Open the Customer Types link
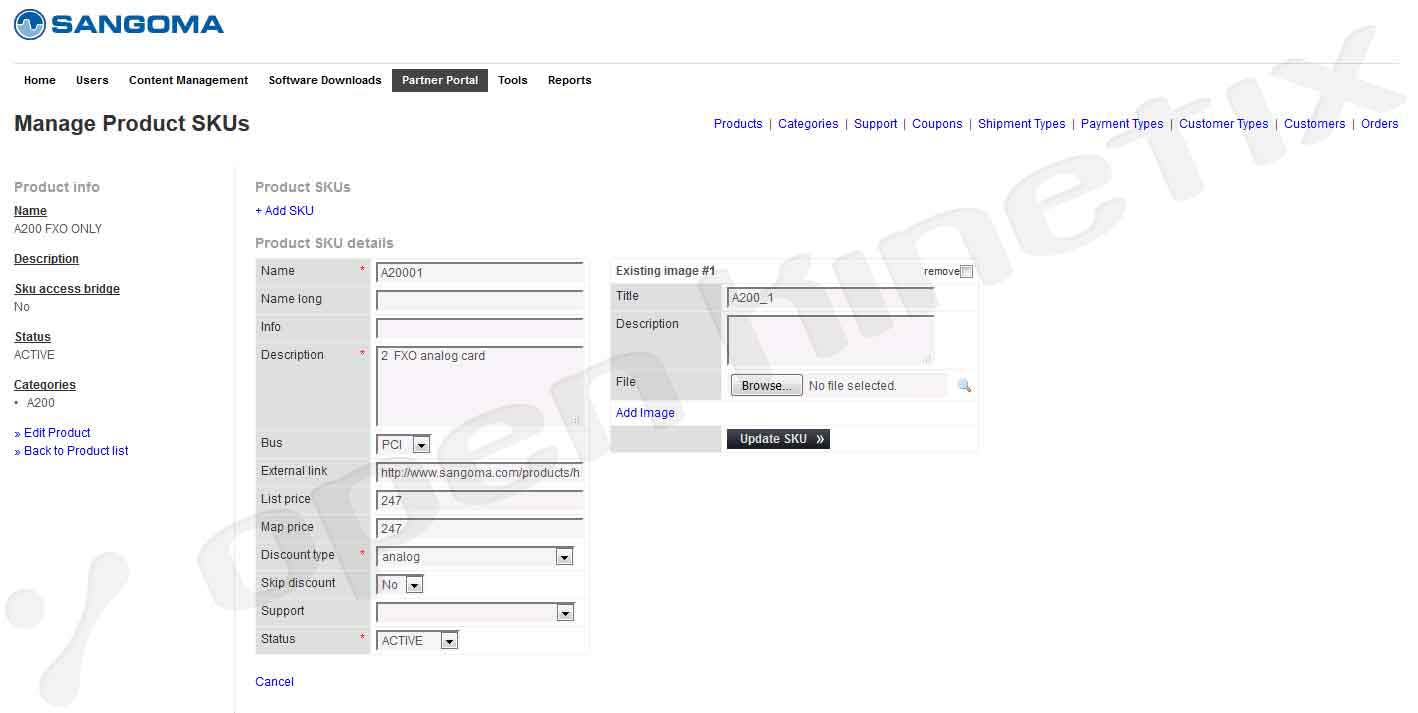The image size is (1418, 713). [x=1224, y=124]
